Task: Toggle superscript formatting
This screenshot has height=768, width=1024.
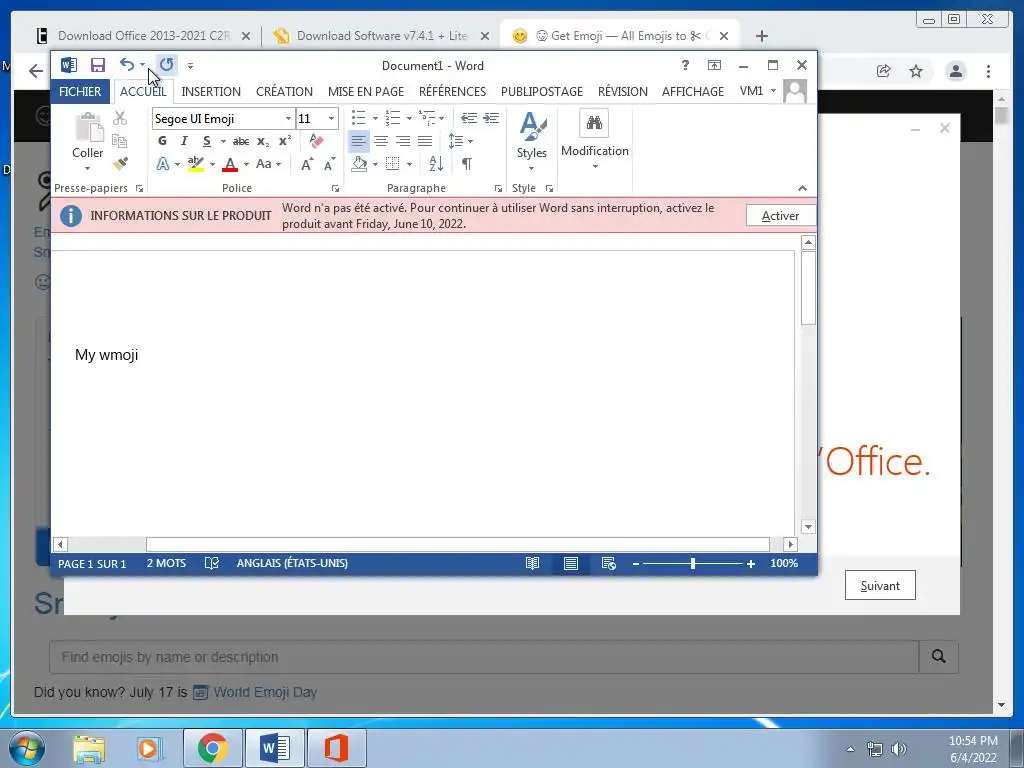Action: [285, 141]
